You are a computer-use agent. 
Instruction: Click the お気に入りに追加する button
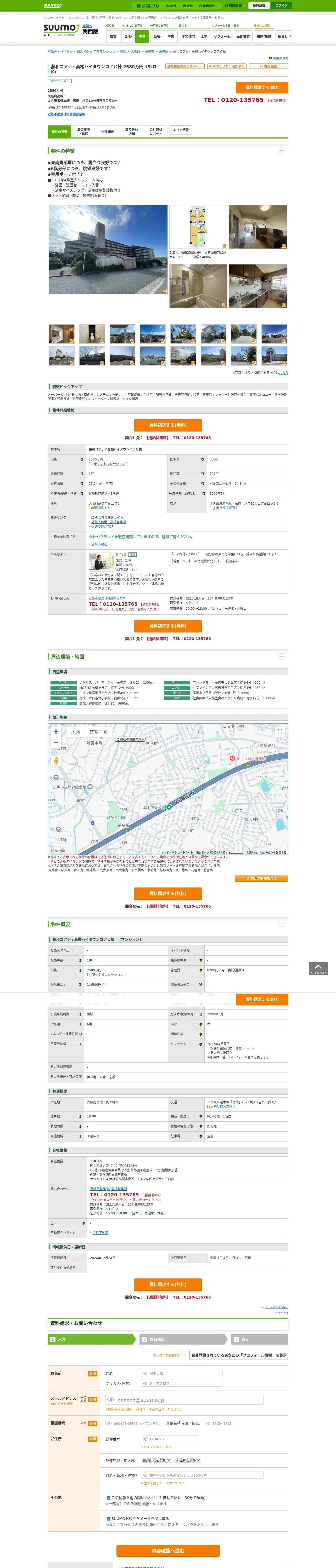226,66
